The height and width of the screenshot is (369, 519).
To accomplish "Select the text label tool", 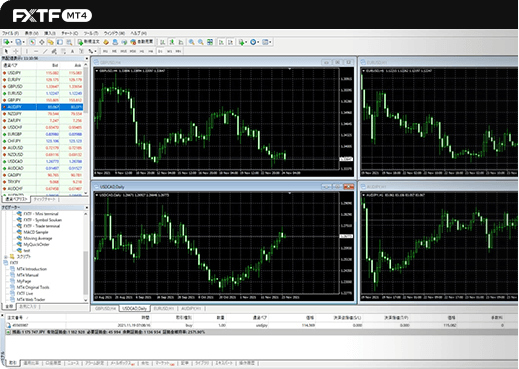I will pos(81,51).
